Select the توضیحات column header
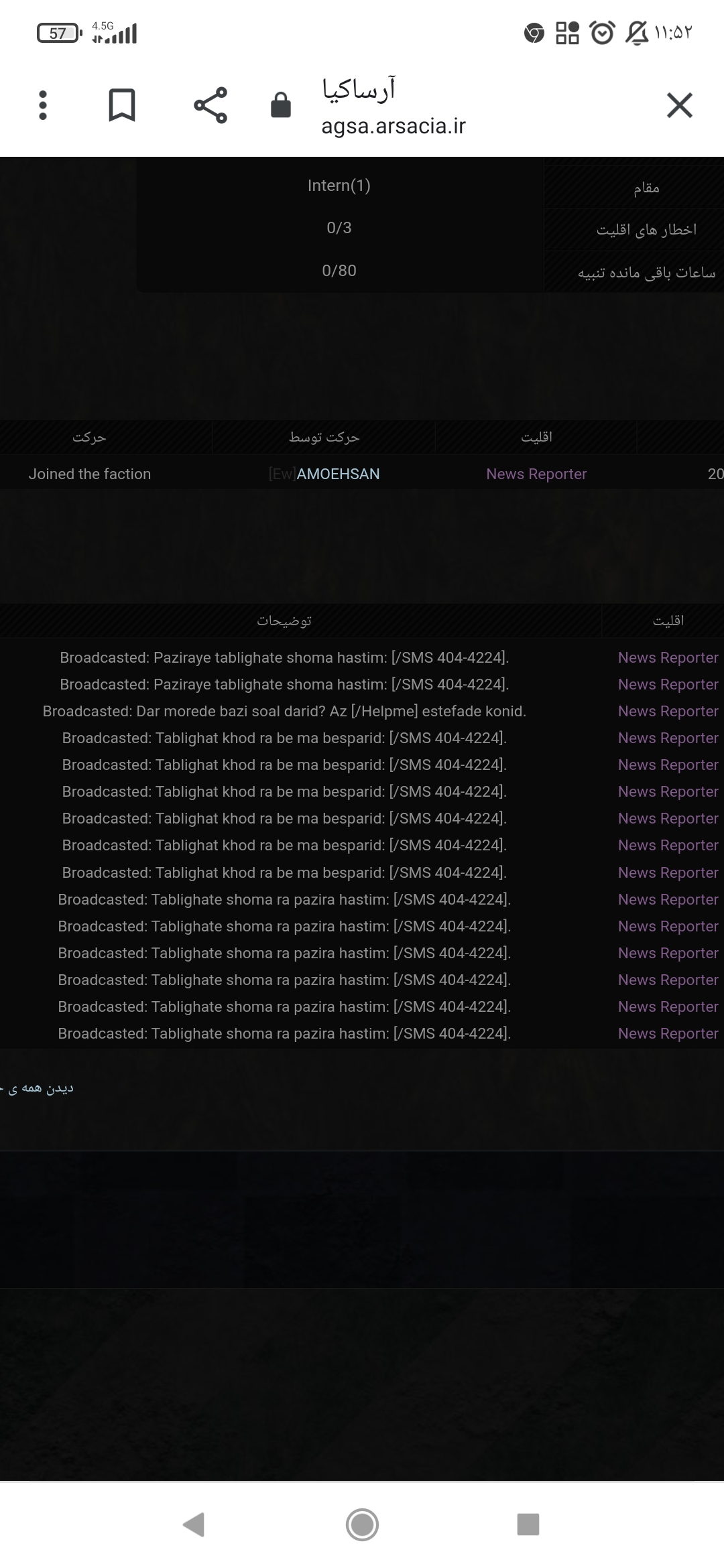724x1568 pixels. pyautogui.click(x=284, y=620)
